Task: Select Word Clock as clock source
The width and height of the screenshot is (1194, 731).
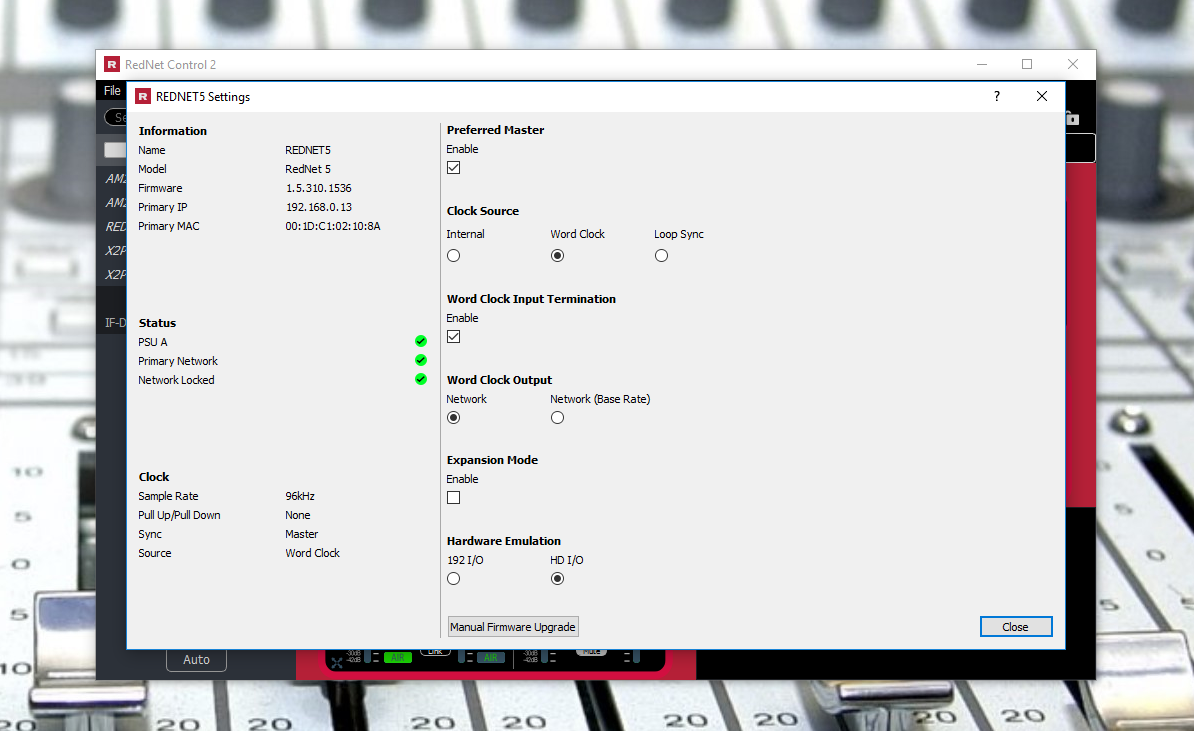Action: 557,256
